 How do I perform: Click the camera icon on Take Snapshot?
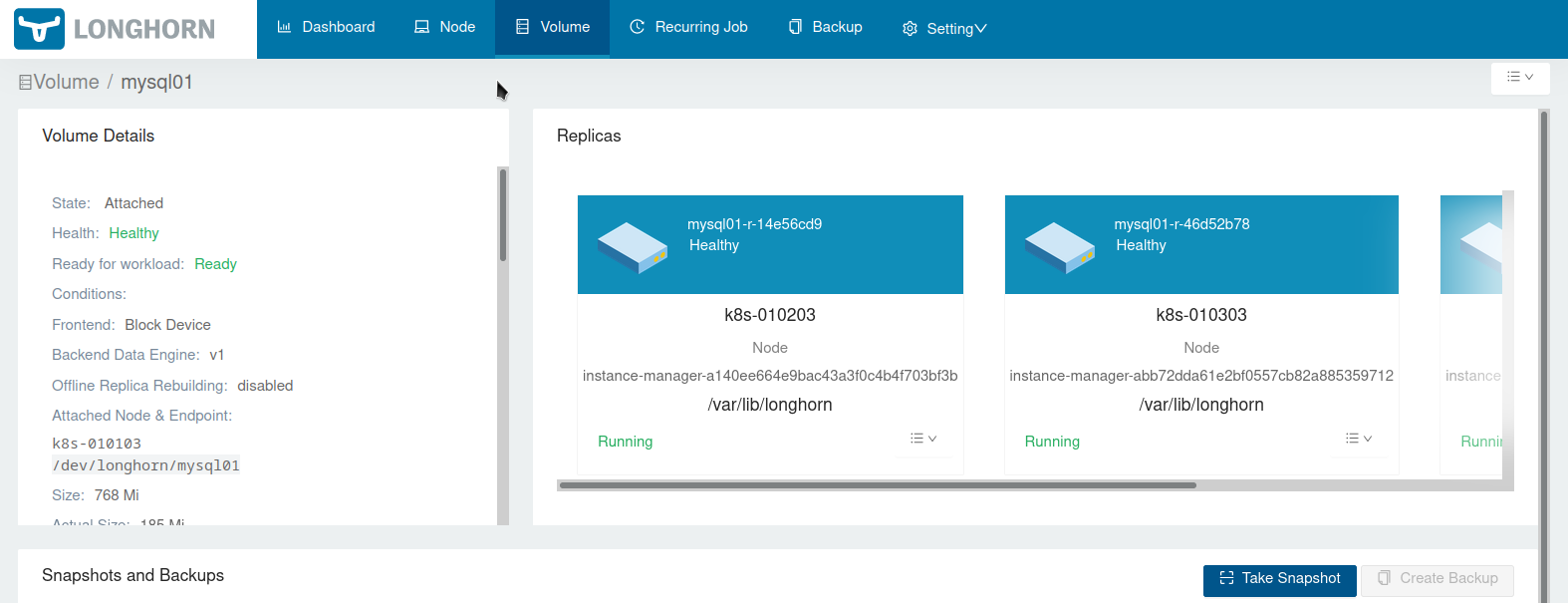pos(1226,578)
